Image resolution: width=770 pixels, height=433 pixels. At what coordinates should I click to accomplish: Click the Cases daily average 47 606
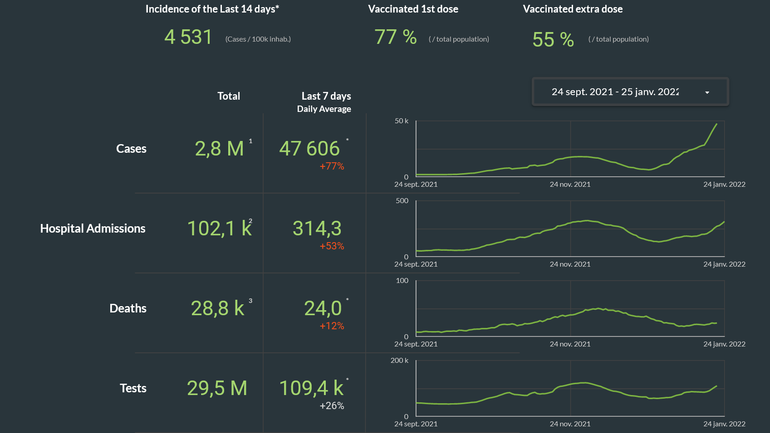click(309, 148)
